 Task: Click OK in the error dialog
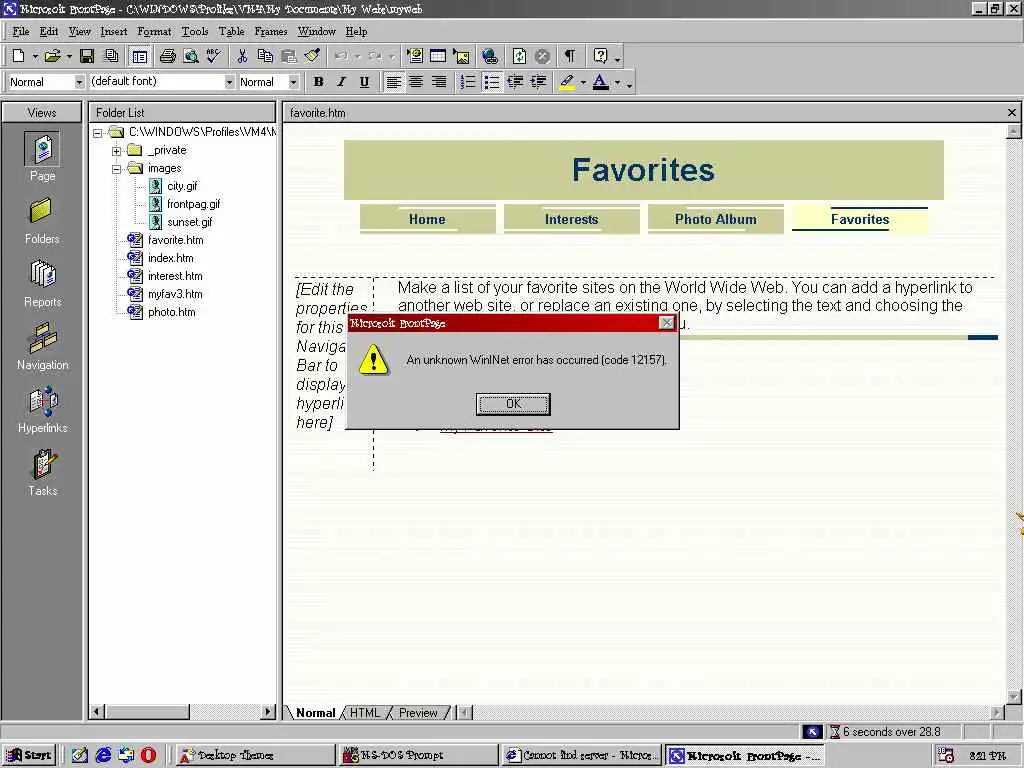[513, 404]
